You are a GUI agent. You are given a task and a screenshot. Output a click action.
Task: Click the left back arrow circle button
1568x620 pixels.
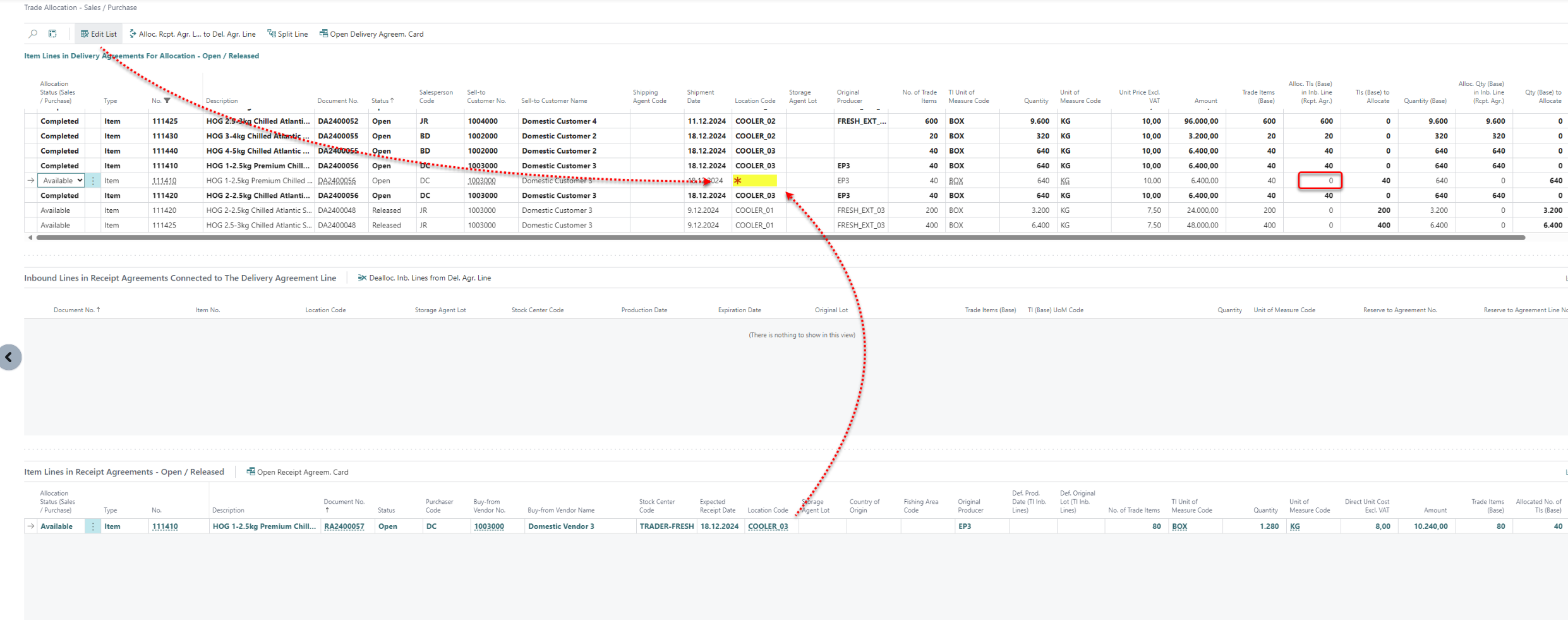(x=9, y=358)
